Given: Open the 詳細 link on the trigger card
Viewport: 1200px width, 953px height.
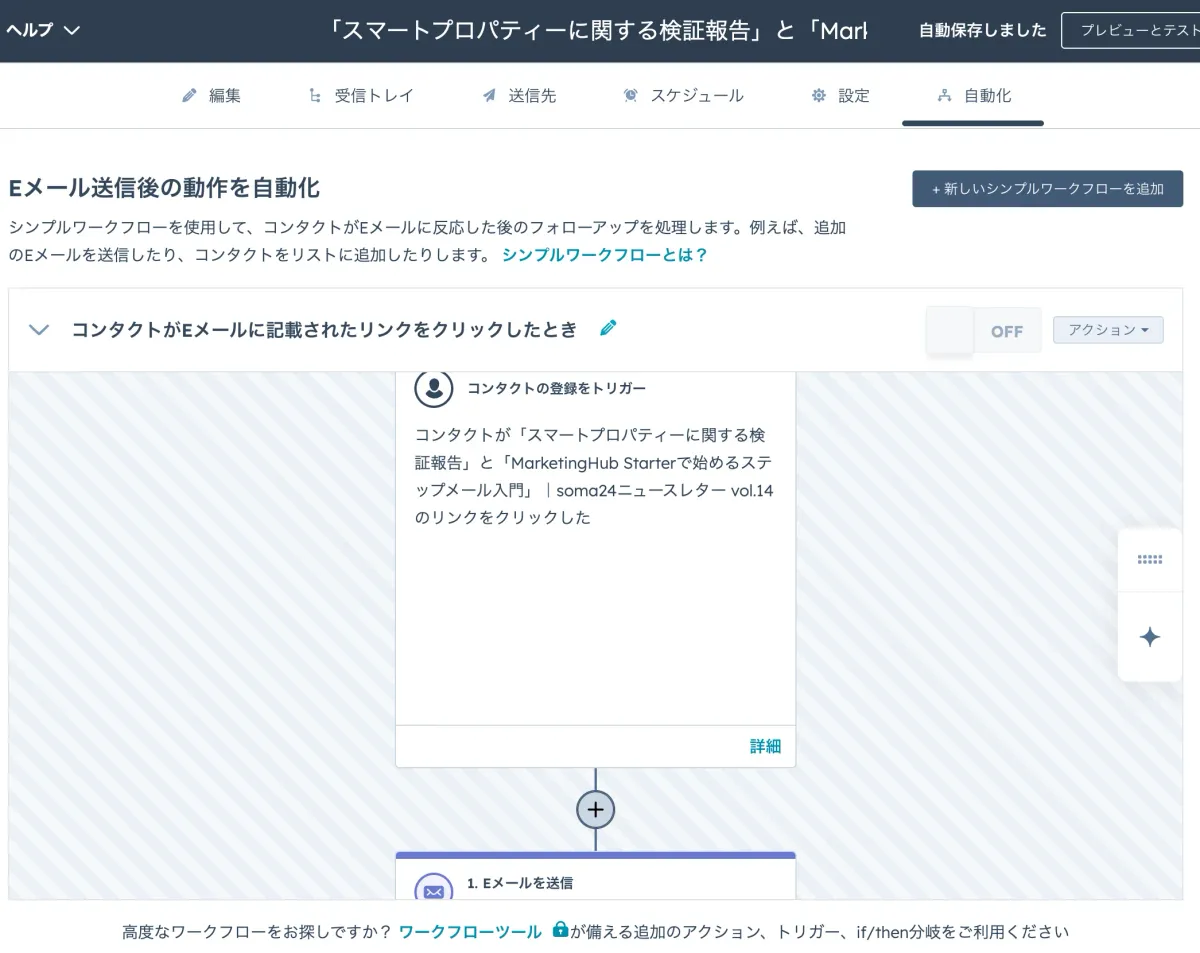Looking at the screenshot, I should 765,746.
